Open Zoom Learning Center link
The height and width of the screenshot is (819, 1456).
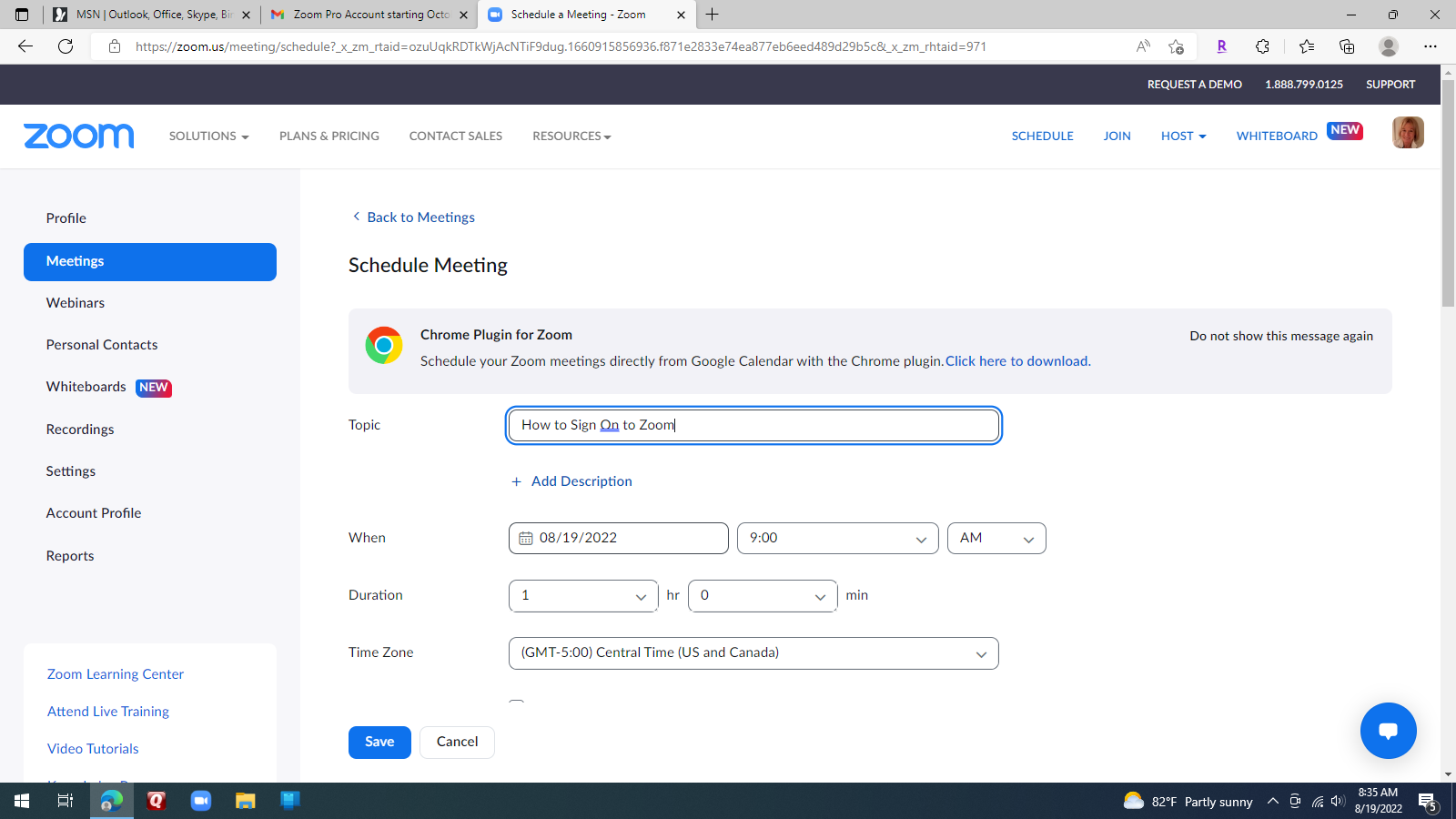(x=116, y=674)
